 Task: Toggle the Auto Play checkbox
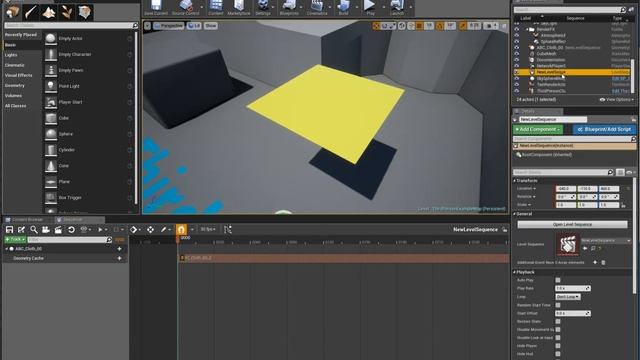(558, 280)
